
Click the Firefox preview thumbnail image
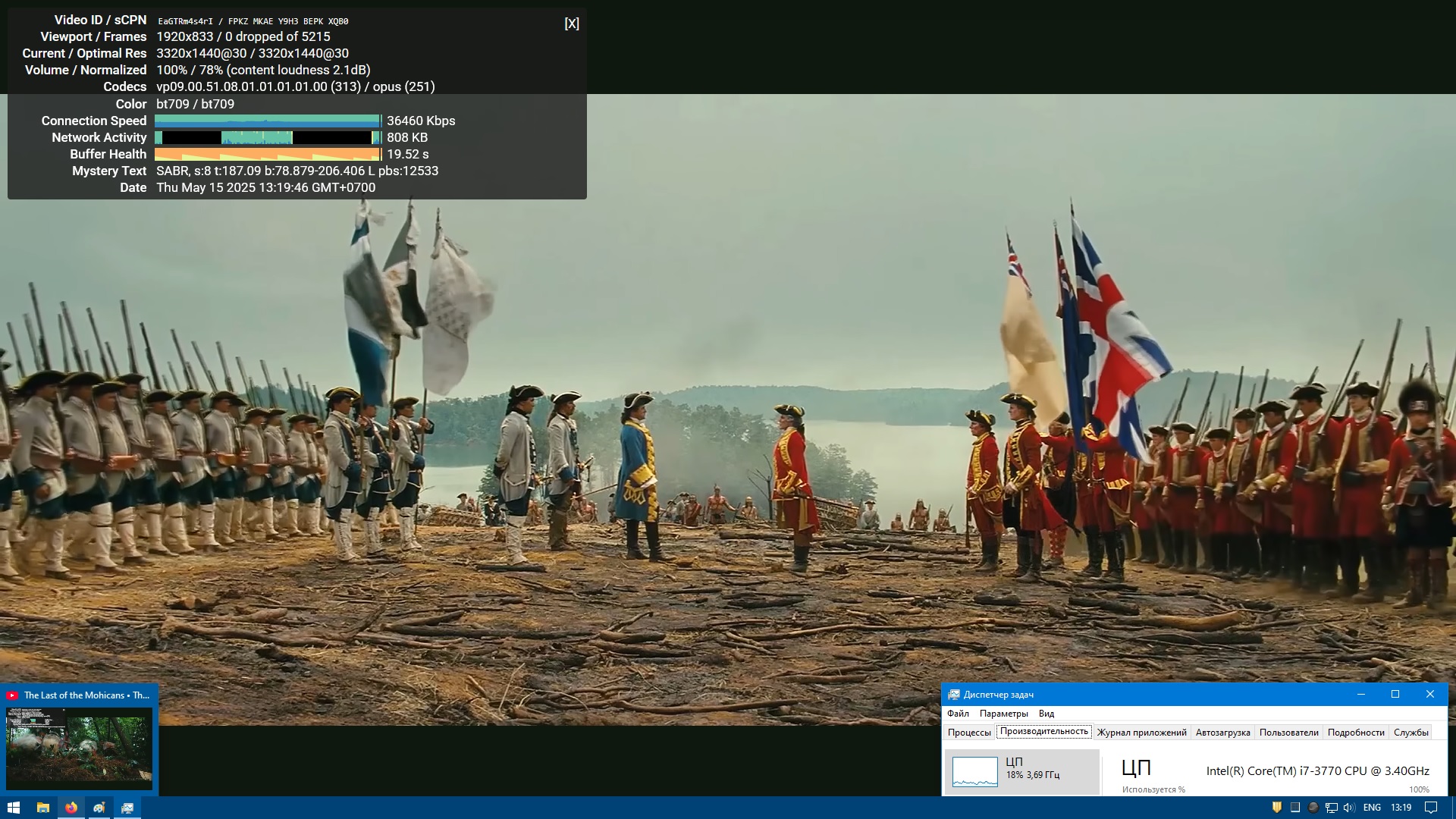[79, 748]
